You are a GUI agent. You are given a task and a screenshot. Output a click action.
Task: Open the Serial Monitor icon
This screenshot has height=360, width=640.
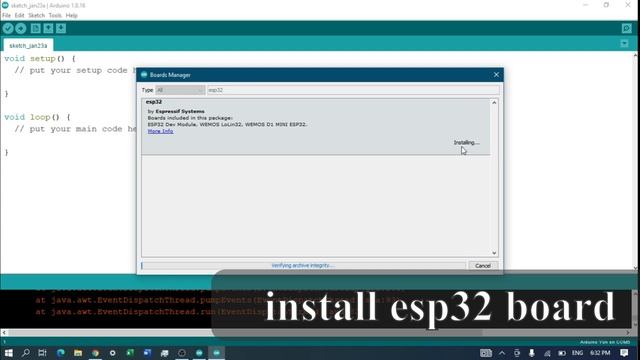point(627,28)
